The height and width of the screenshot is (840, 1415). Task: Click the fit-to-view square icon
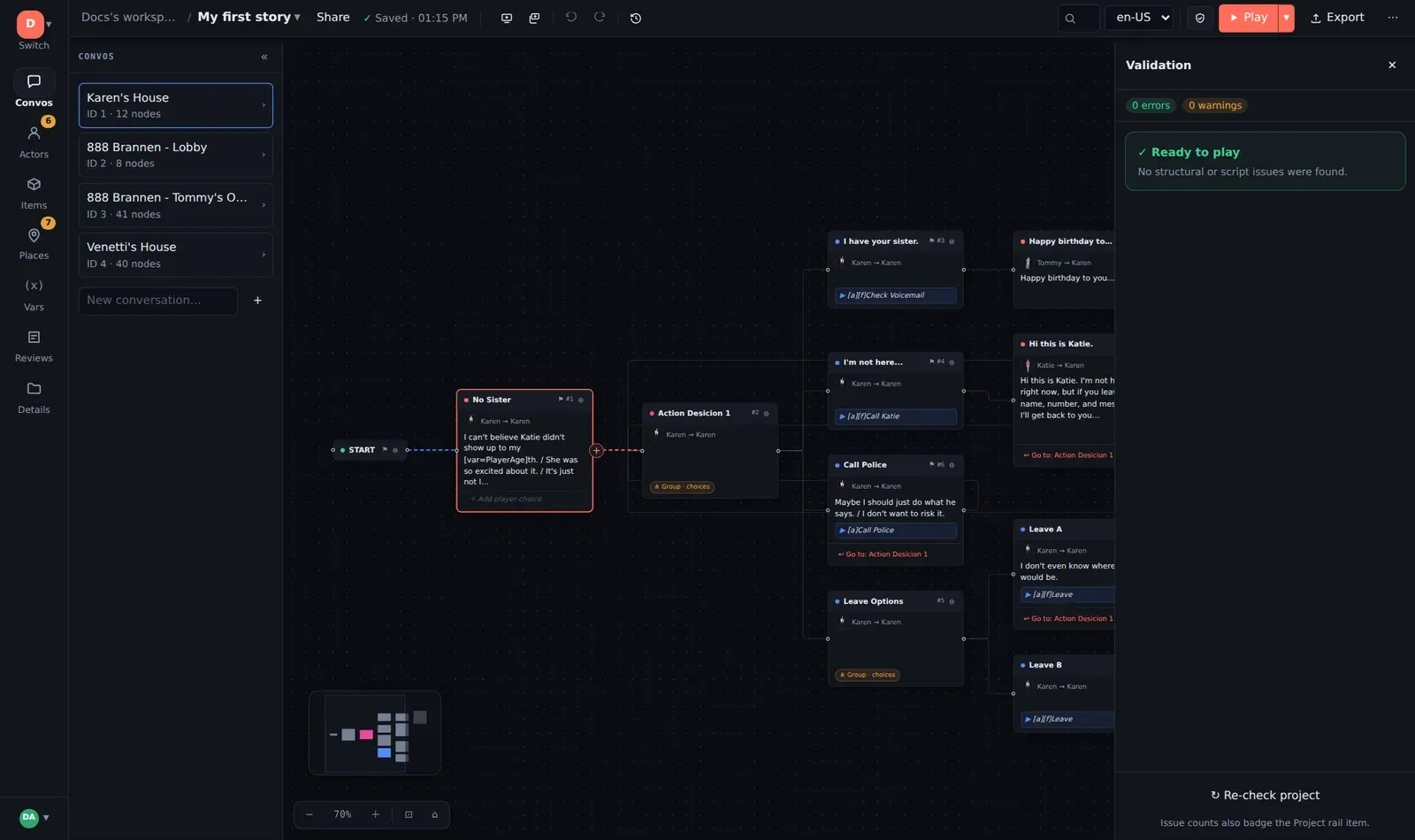(x=409, y=814)
